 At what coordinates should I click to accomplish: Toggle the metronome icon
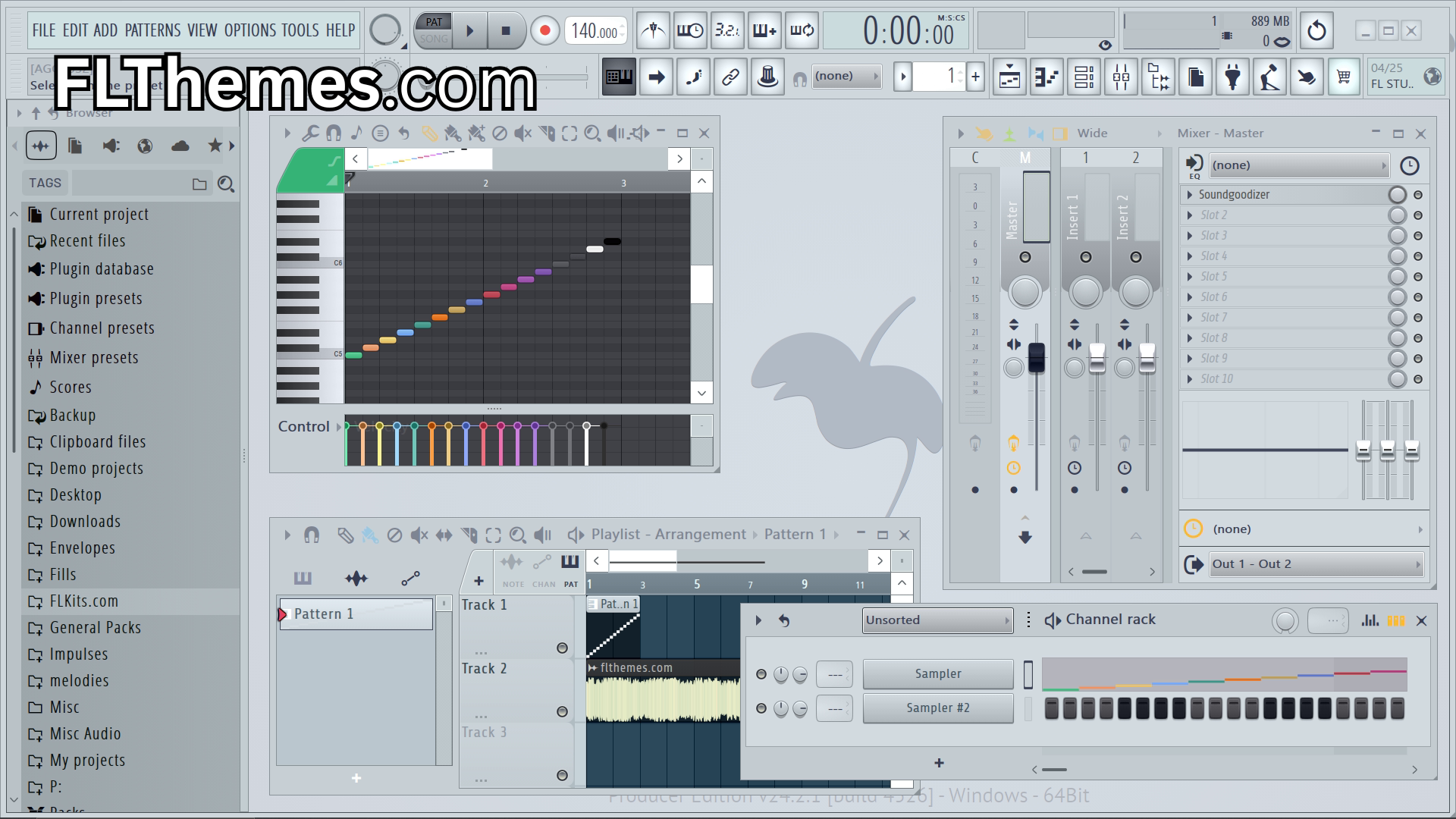(653, 30)
